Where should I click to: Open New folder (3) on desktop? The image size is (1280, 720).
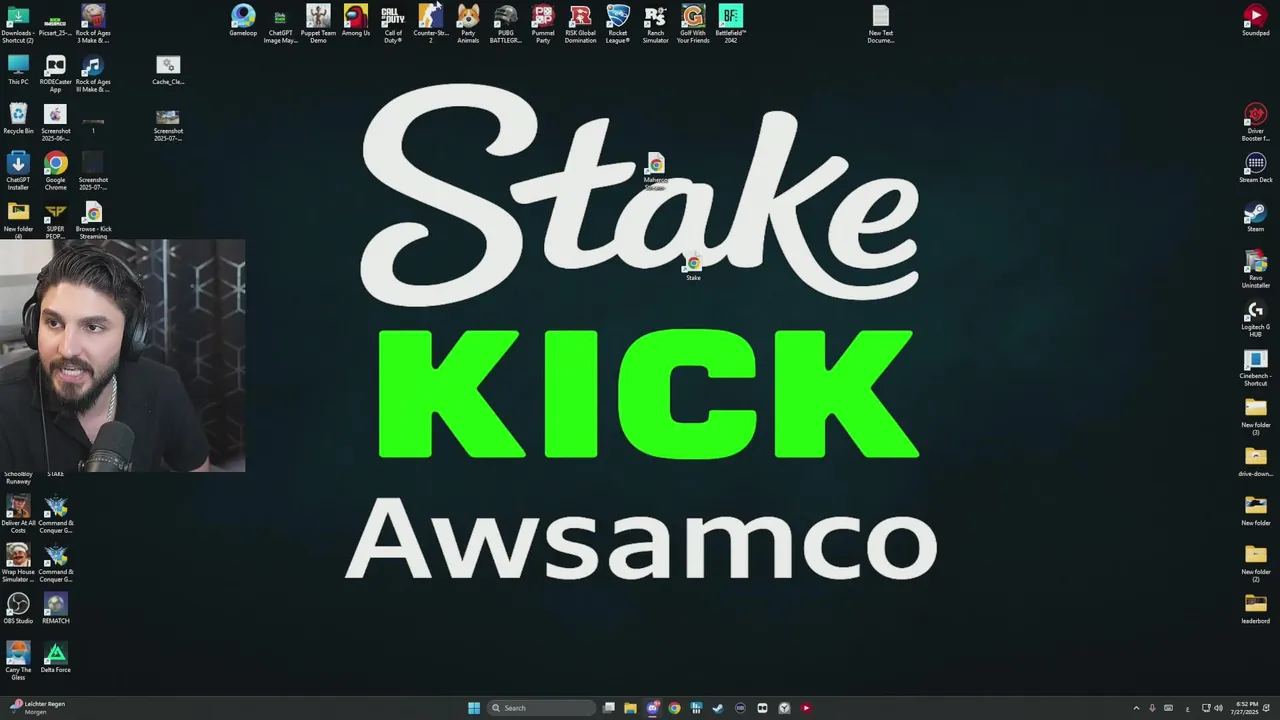(1255, 417)
